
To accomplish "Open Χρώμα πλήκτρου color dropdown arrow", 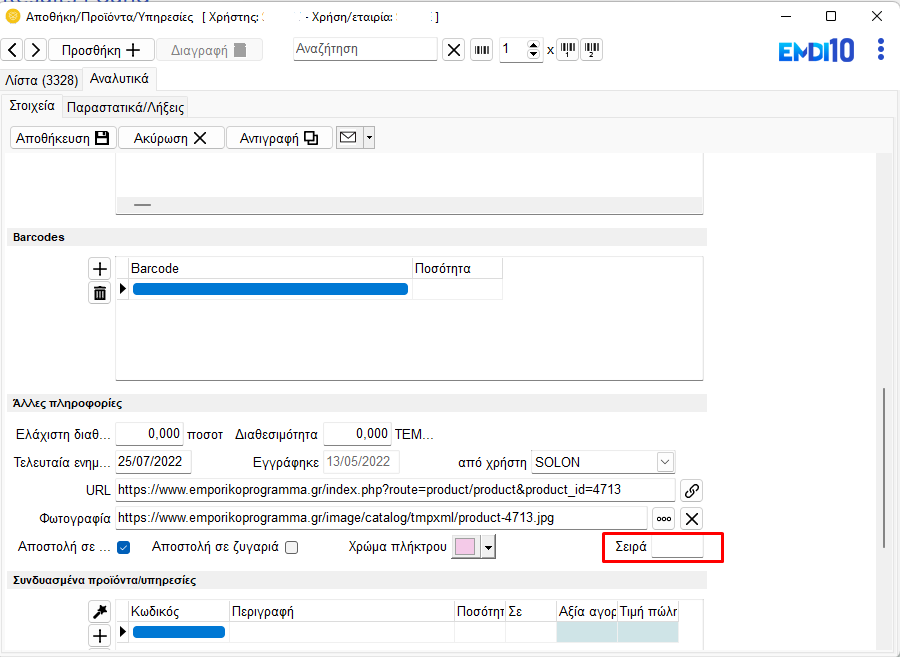I will [488, 547].
